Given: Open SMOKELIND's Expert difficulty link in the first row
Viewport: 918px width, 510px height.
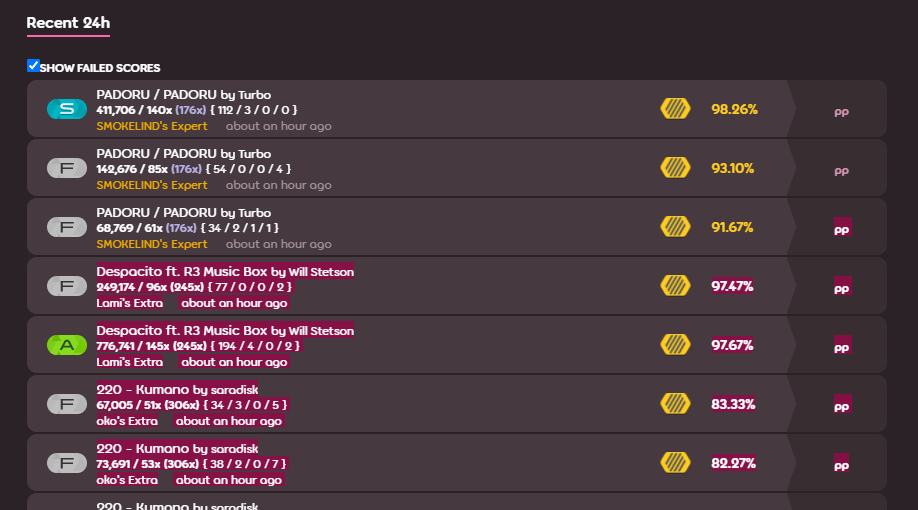Looking at the screenshot, I should (x=152, y=126).
